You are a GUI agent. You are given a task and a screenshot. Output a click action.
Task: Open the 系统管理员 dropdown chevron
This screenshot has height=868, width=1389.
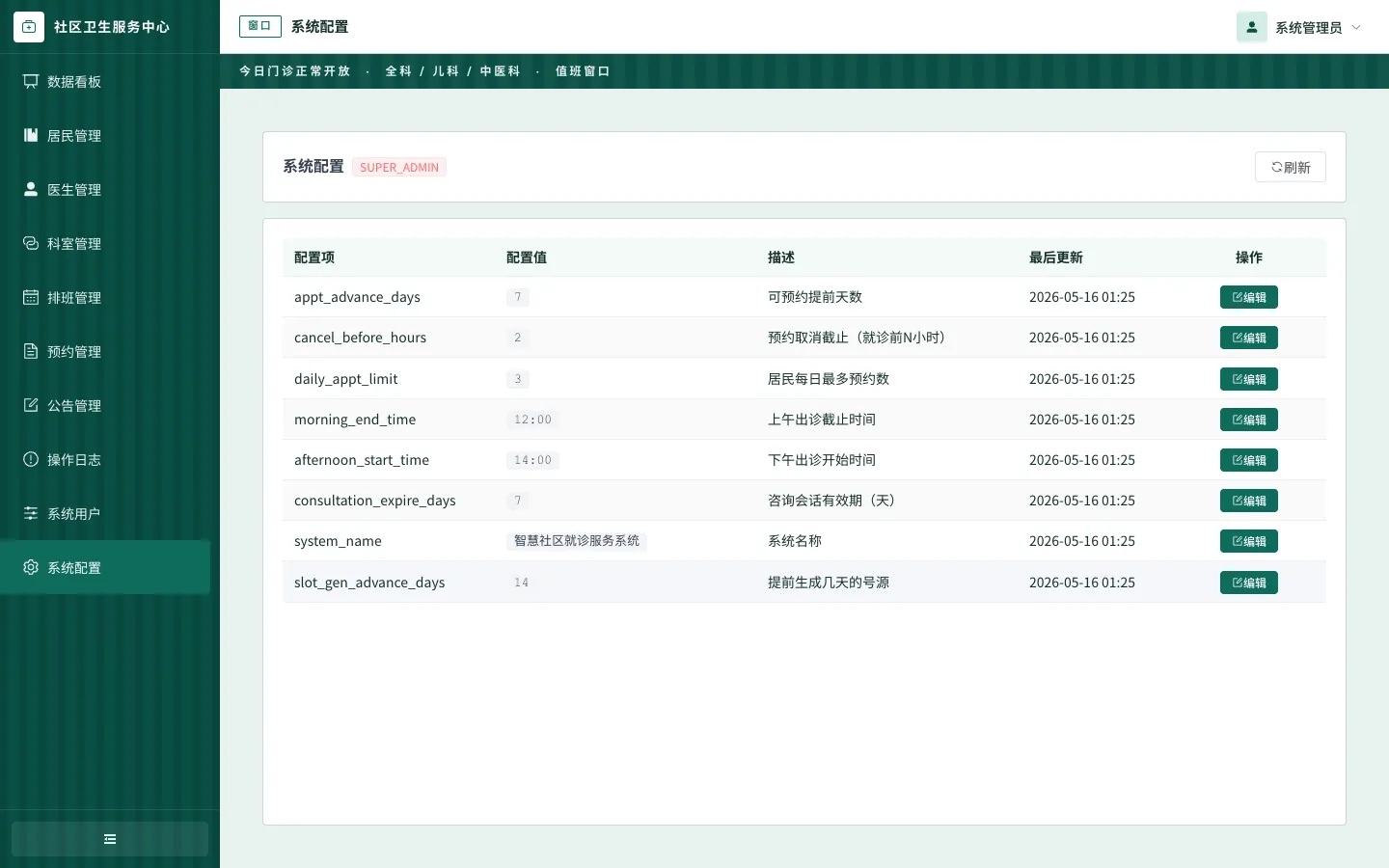click(1356, 27)
